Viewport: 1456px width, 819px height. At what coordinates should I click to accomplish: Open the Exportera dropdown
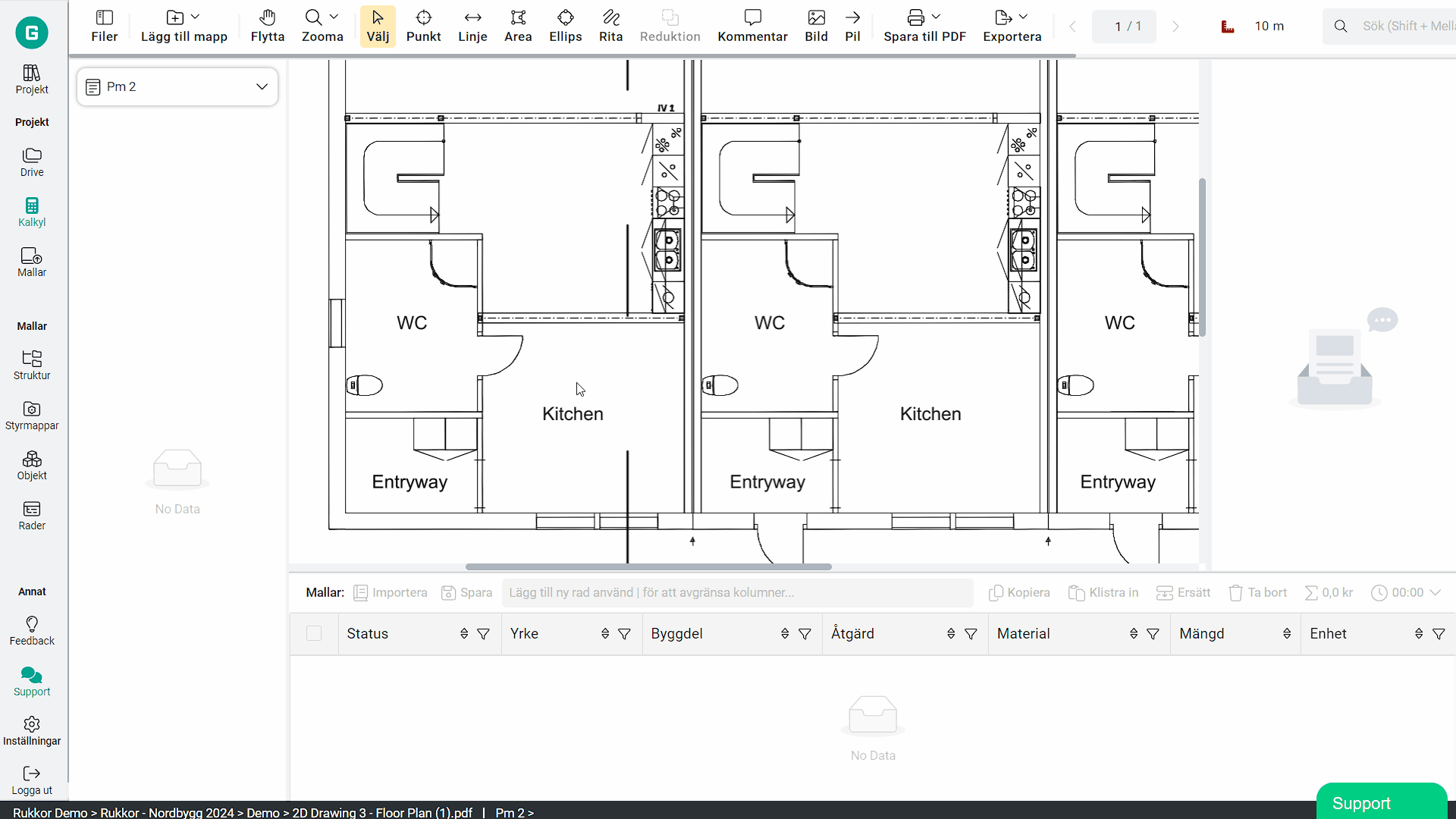[x=1023, y=17]
